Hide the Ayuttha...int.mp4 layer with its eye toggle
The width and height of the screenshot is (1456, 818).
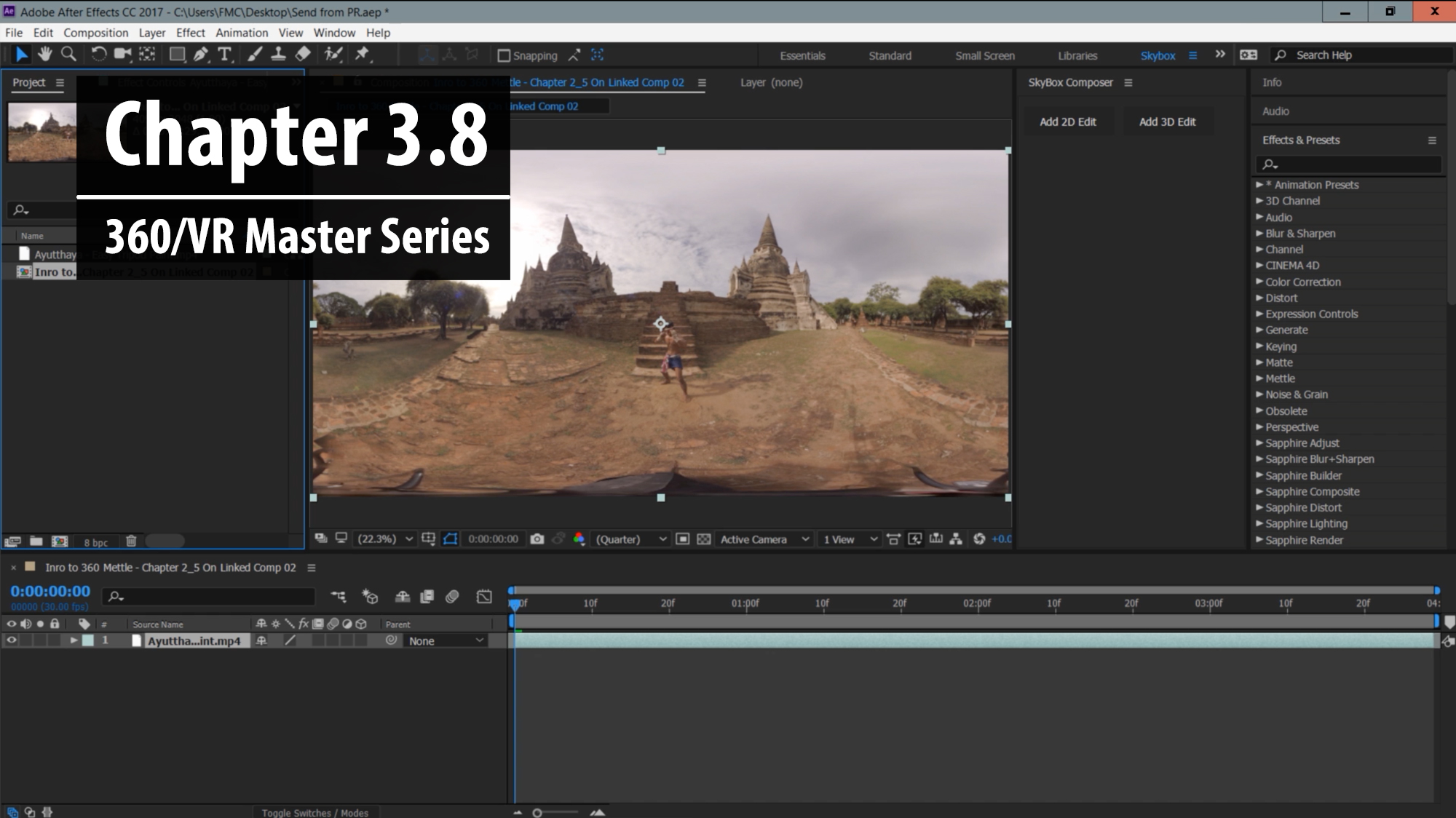[12, 640]
